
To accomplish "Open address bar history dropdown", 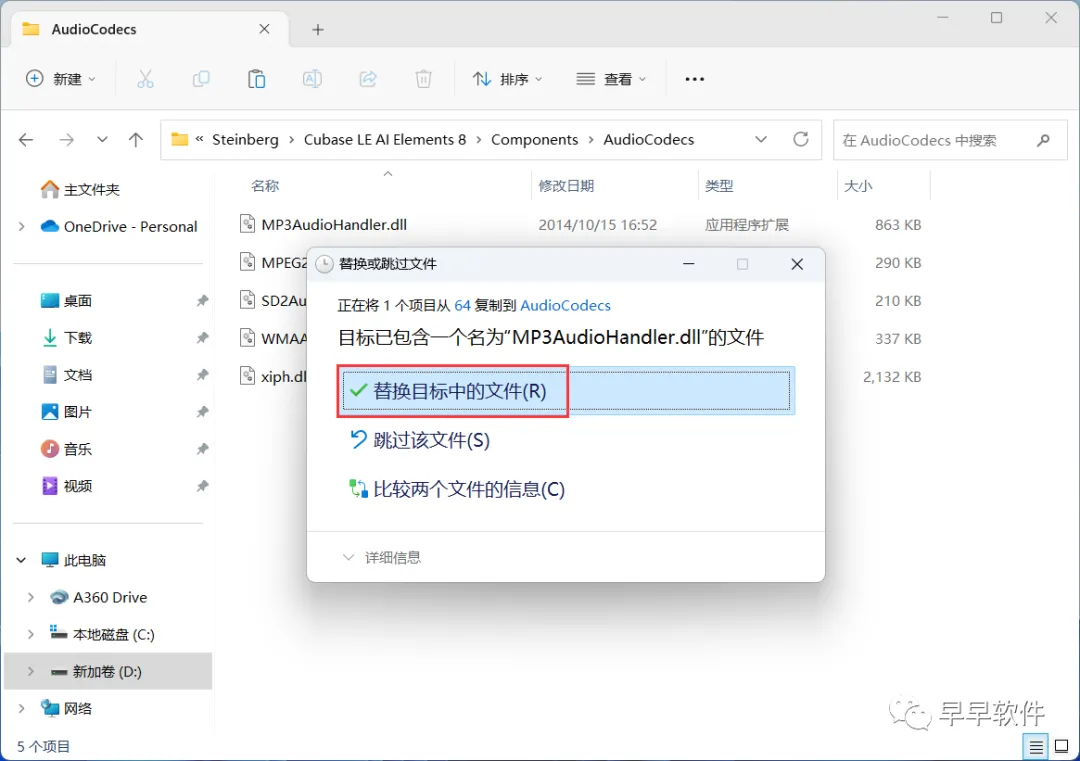I will [x=760, y=140].
